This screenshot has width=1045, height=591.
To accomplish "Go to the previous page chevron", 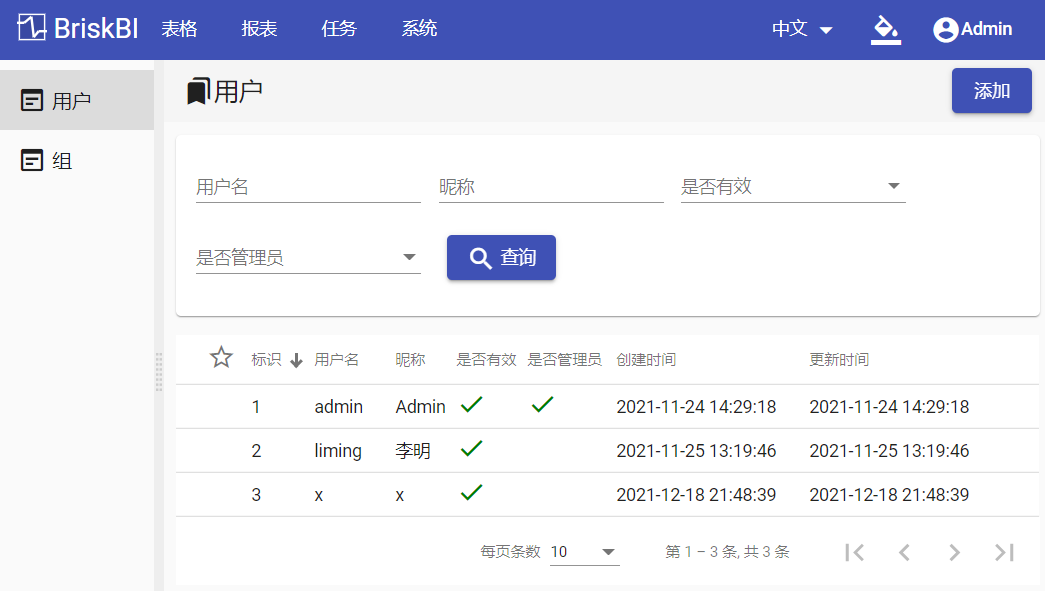I will 904,552.
